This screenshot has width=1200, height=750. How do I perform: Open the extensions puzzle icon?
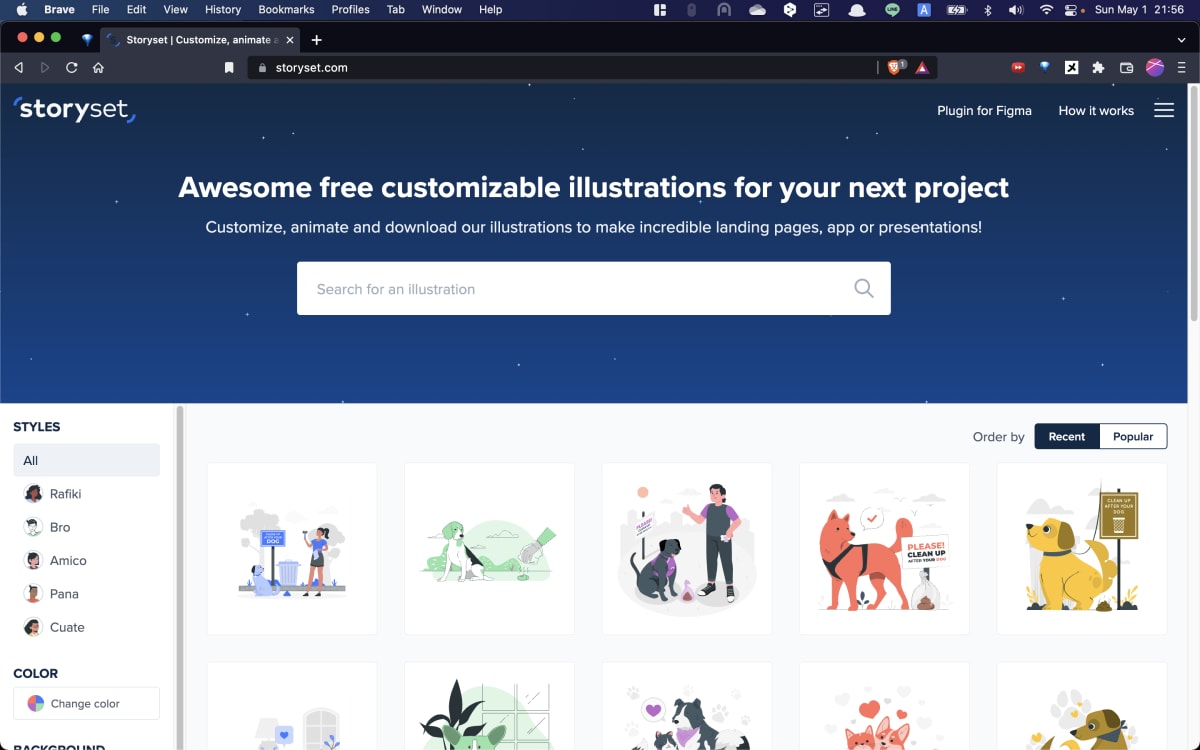[1098, 68]
